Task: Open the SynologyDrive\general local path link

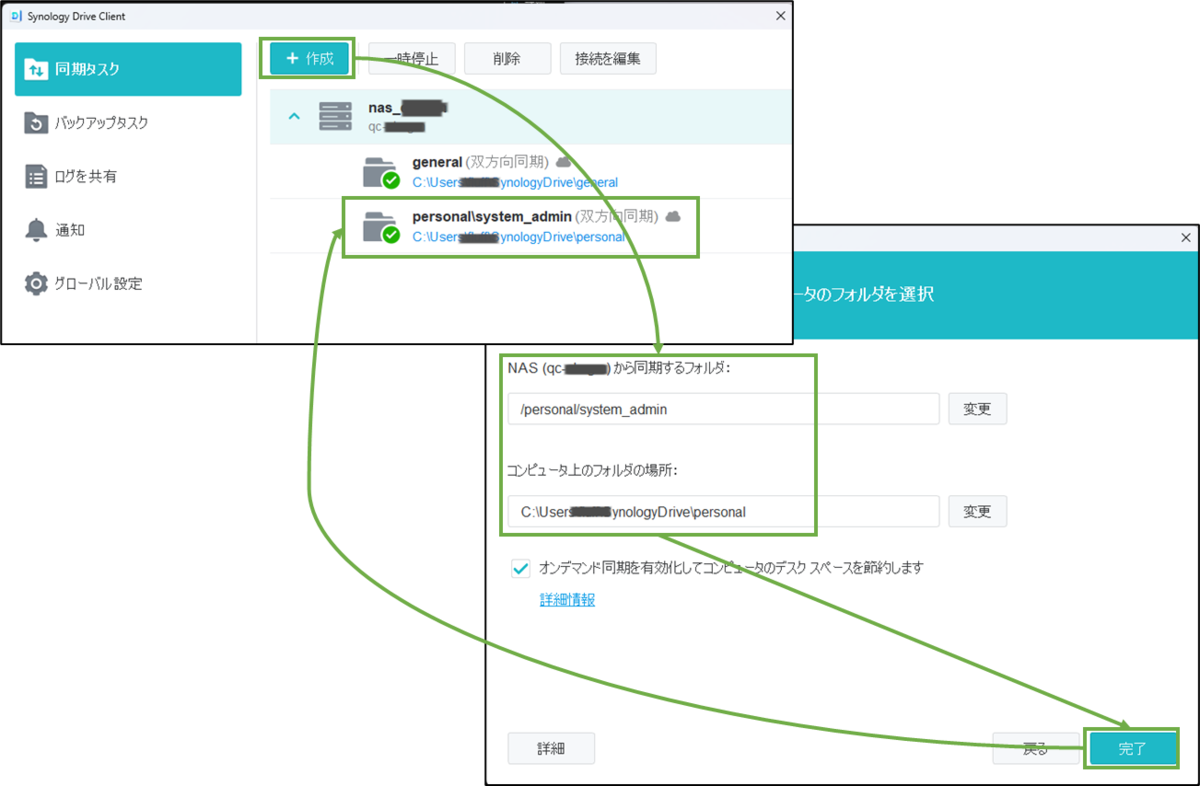Action: coord(515,182)
